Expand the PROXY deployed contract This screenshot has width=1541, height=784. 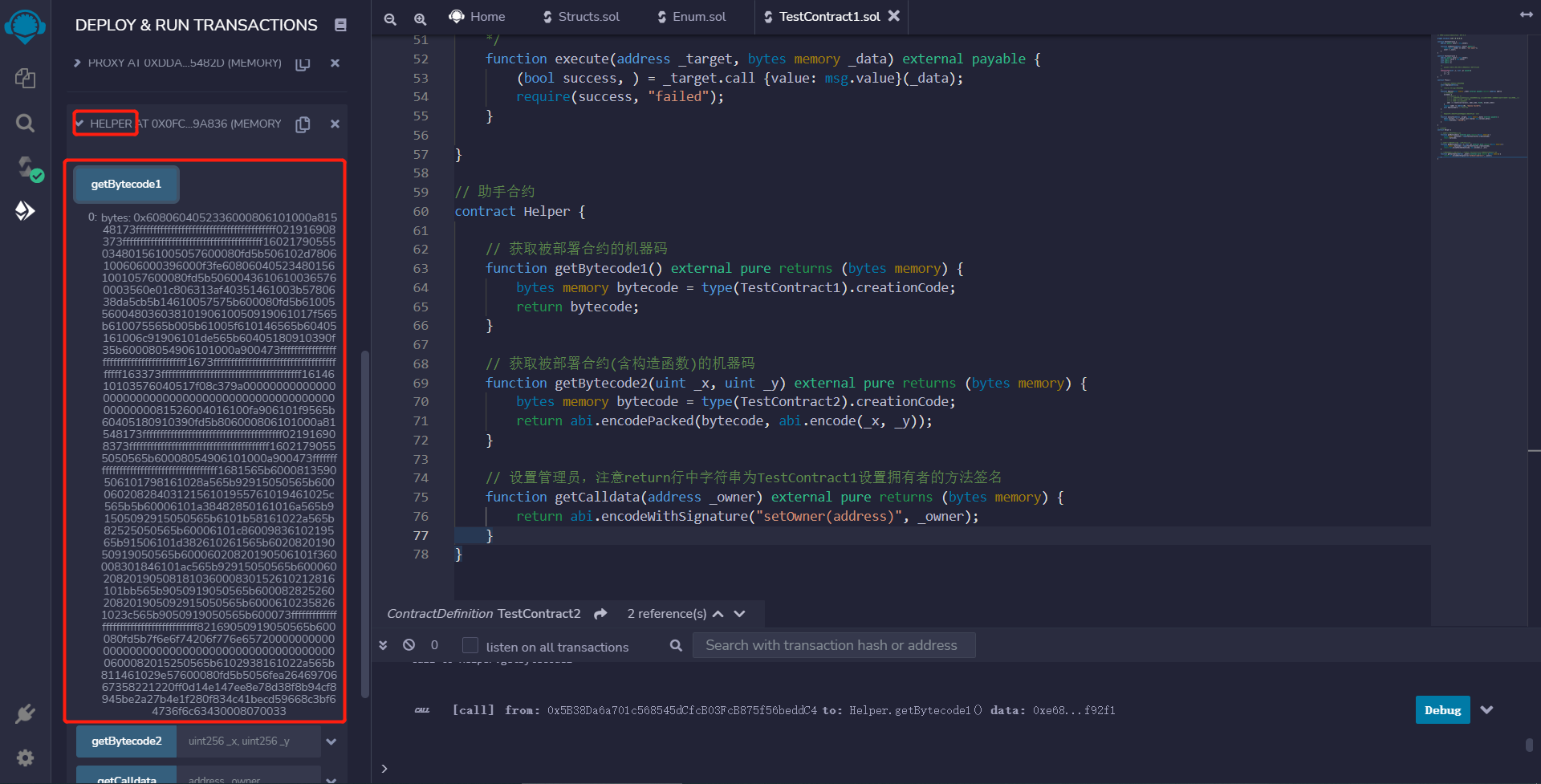coord(78,63)
